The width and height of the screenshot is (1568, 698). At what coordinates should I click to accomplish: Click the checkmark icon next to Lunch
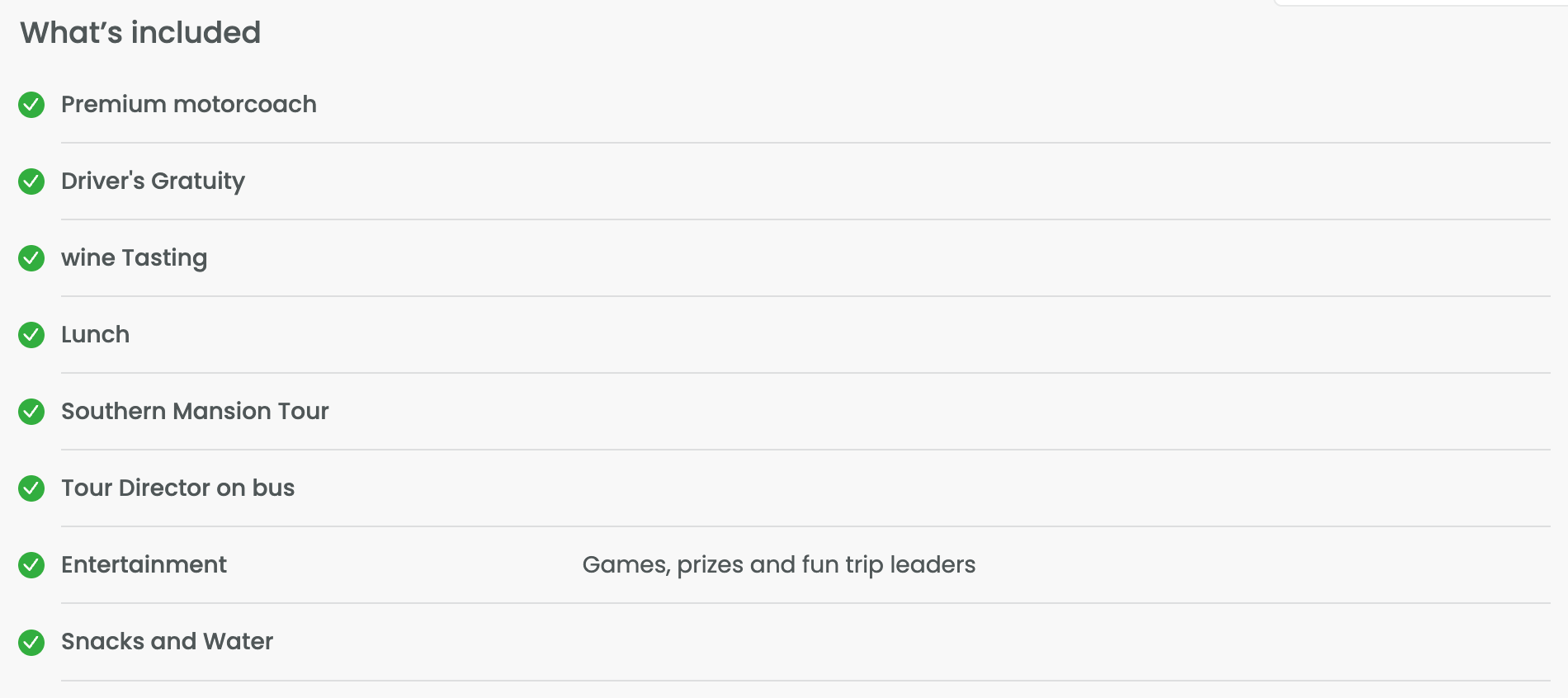[x=31, y=335]
